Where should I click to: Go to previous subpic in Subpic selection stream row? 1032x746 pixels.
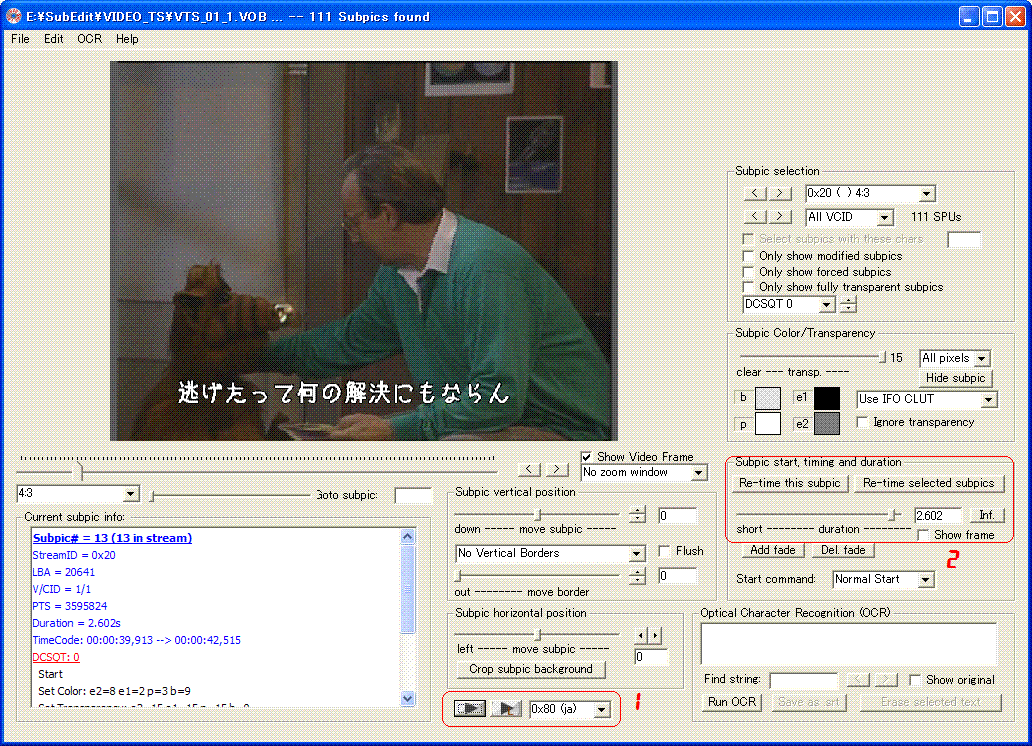755,193
